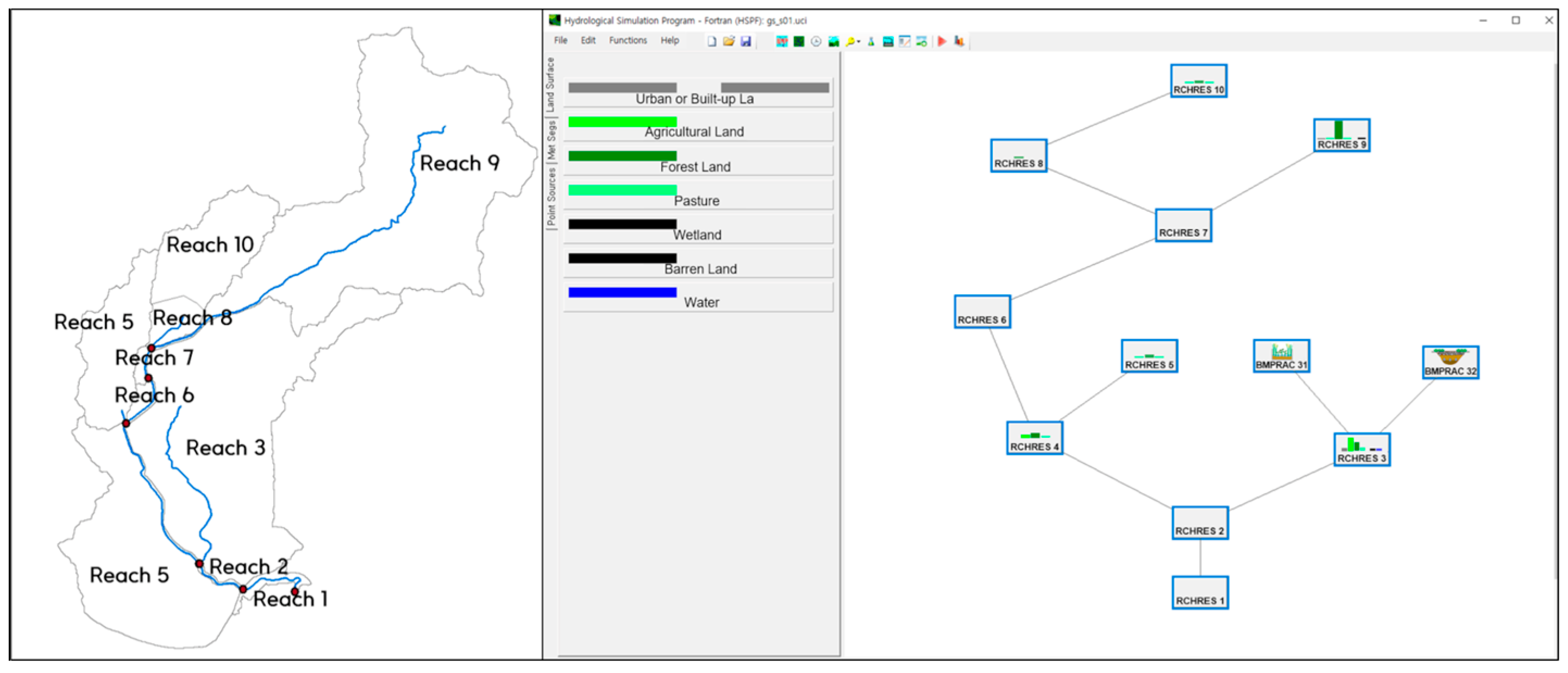This screenshot has height=673, width=1568.
Task: Click the view output graph icon
Action: [959, 41]
